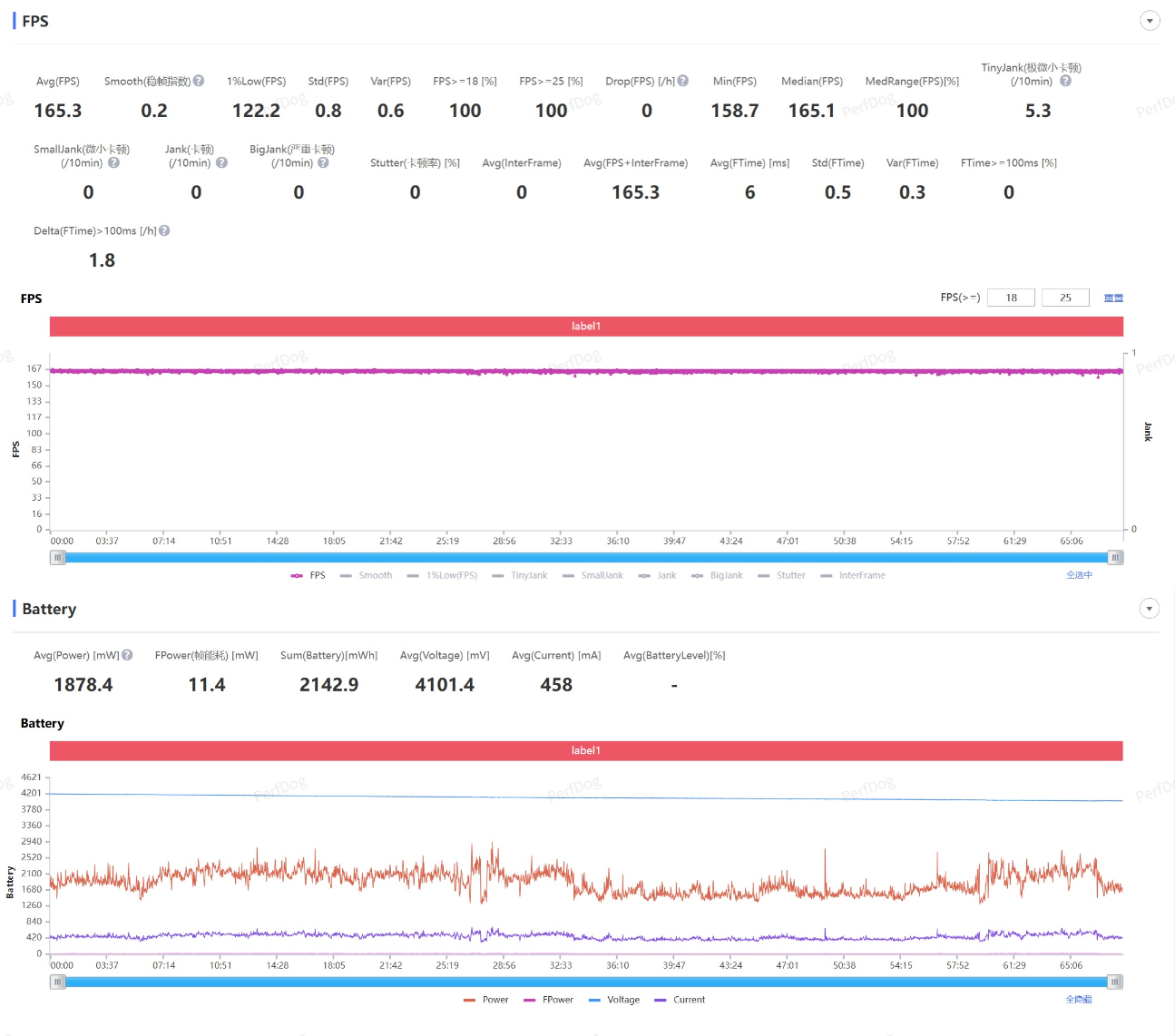Image resolution: width=1175 pixels, height=1036 pixels.
Task: Click 全选中 link under FPS chart
Action: tap(1079, 575)
